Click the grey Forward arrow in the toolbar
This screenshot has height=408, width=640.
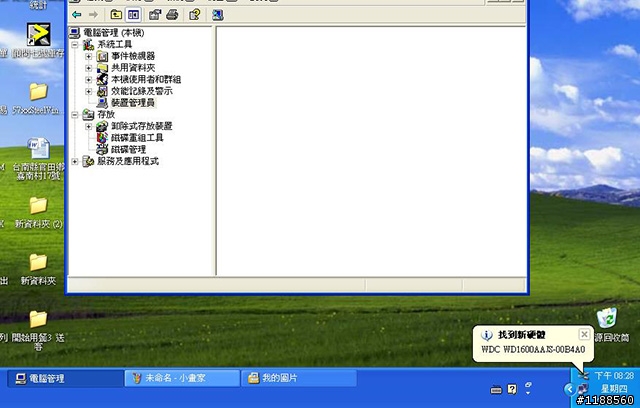pos(93,15)
